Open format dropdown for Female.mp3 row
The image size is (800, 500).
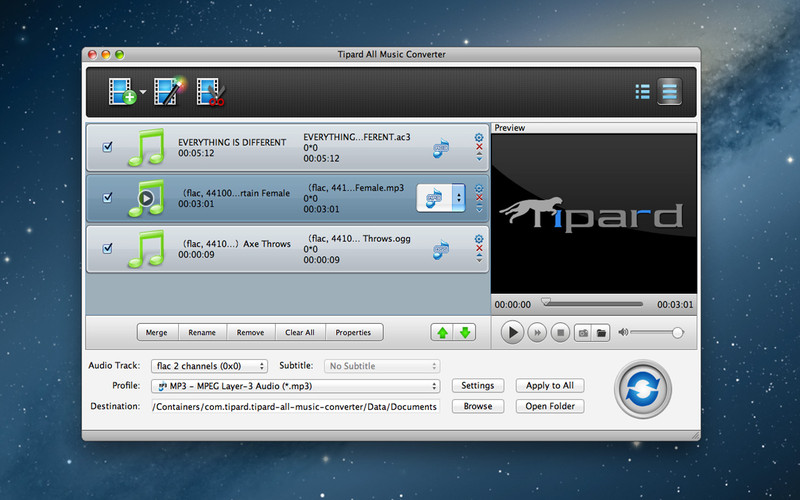(x=441, y=197)
